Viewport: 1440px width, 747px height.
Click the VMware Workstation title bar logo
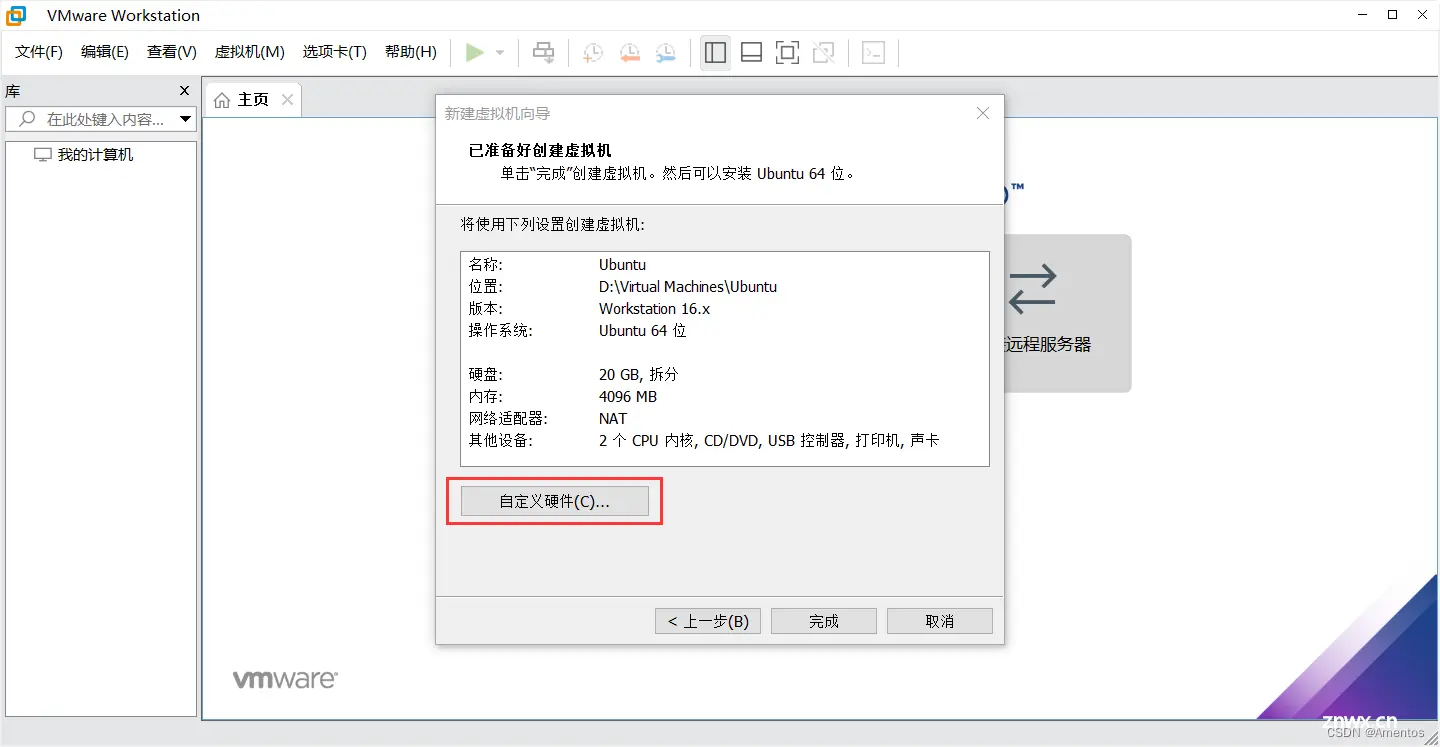pyautogui.click(x=16, y=15)
